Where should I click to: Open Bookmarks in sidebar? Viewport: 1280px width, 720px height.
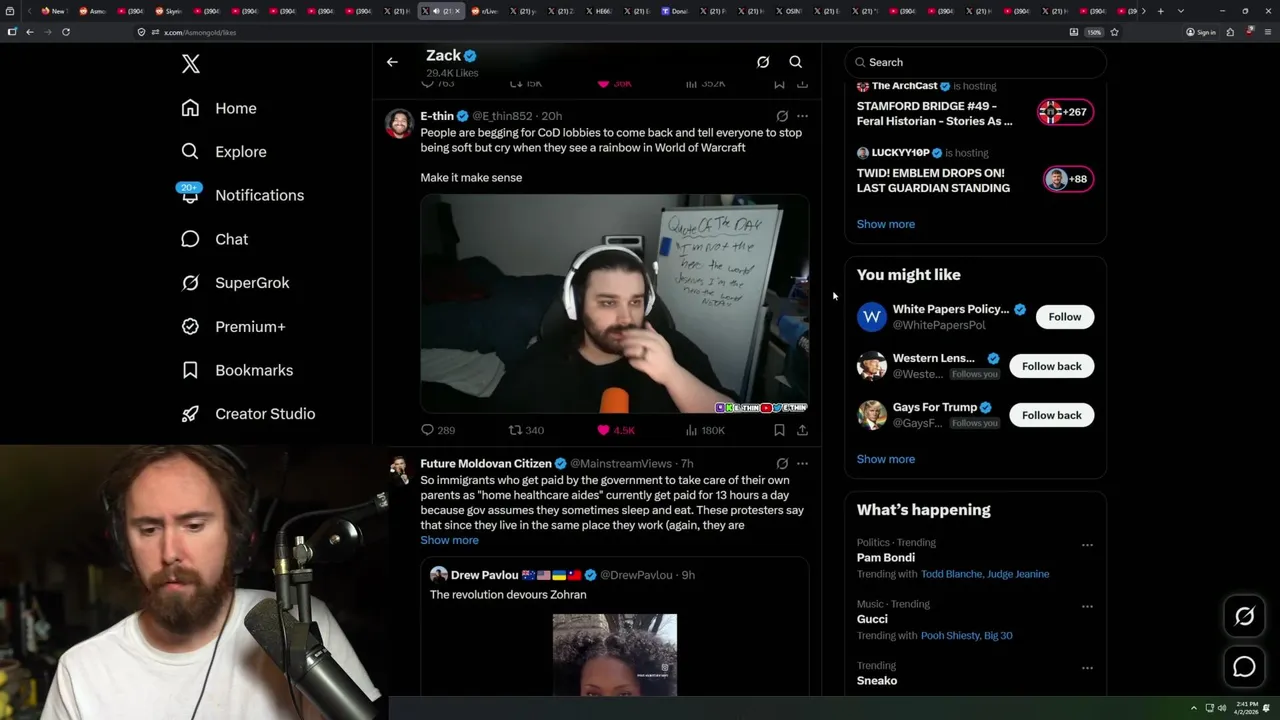[x=237, y=370]
